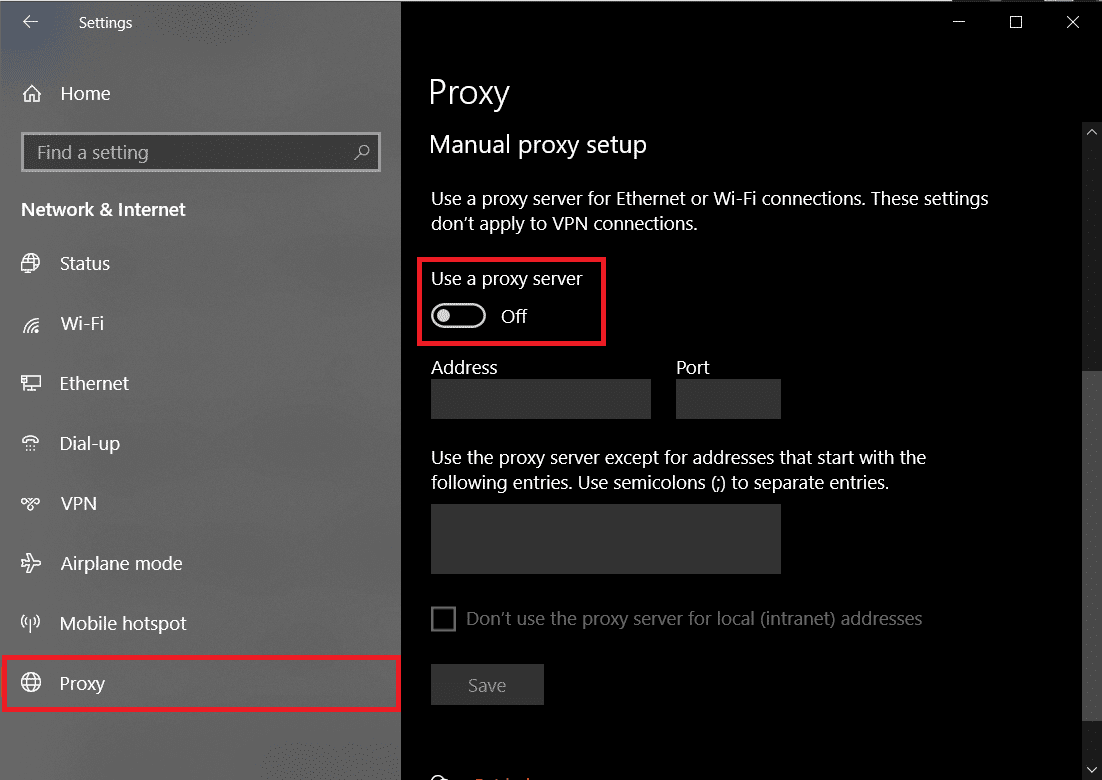
Task: Select Network & Internet section heading
Action: click(x=103, y=209)
